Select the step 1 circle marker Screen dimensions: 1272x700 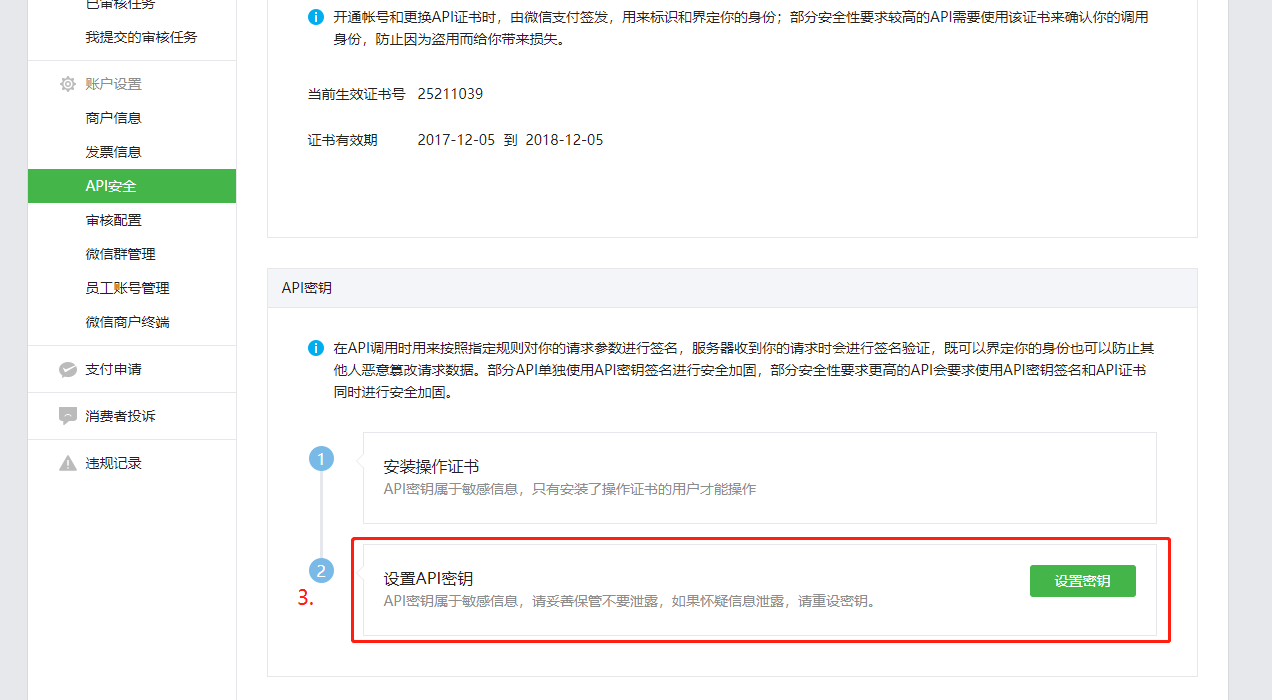coord(321,459)
